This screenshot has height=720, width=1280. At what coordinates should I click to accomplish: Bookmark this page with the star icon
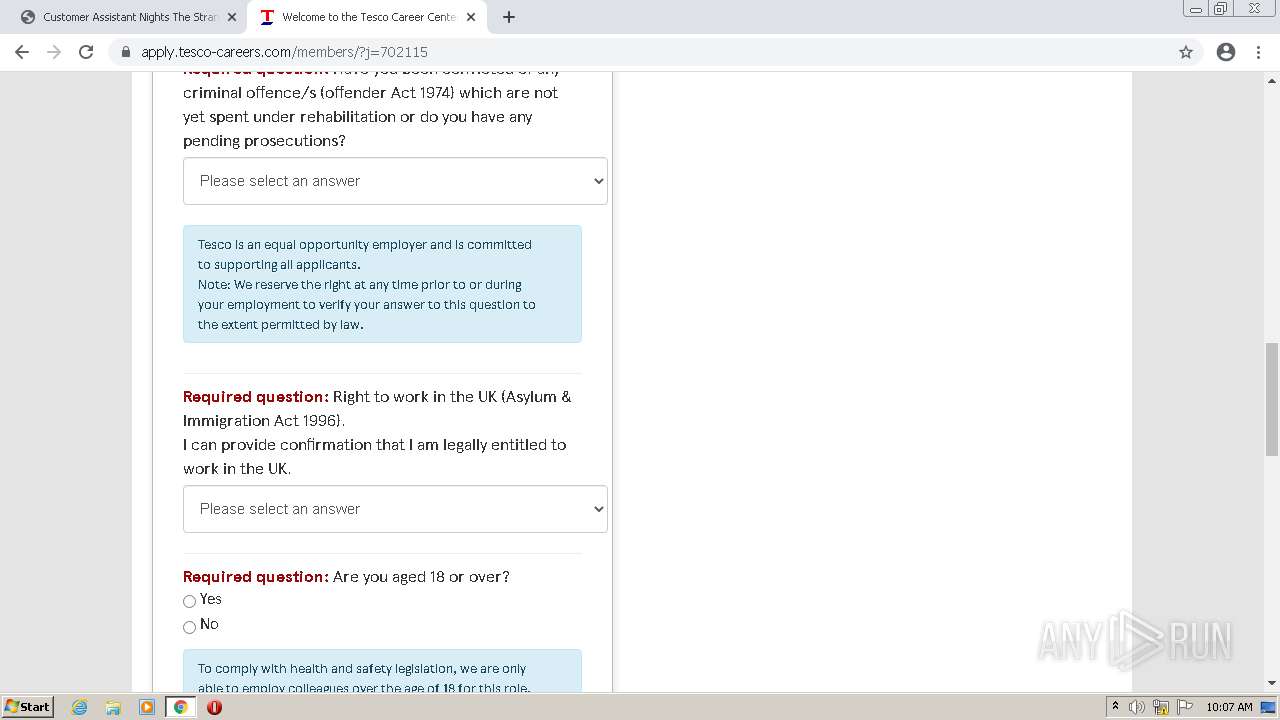[x=1186, y=52]
